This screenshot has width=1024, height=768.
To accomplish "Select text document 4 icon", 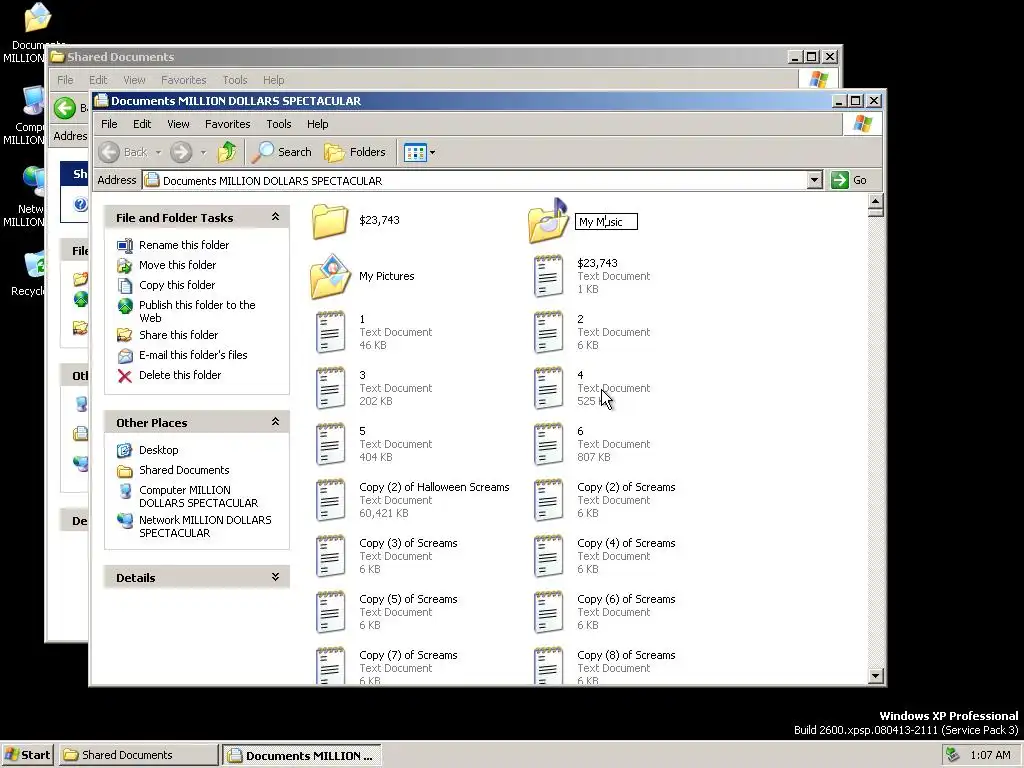I will coord(548,388).
